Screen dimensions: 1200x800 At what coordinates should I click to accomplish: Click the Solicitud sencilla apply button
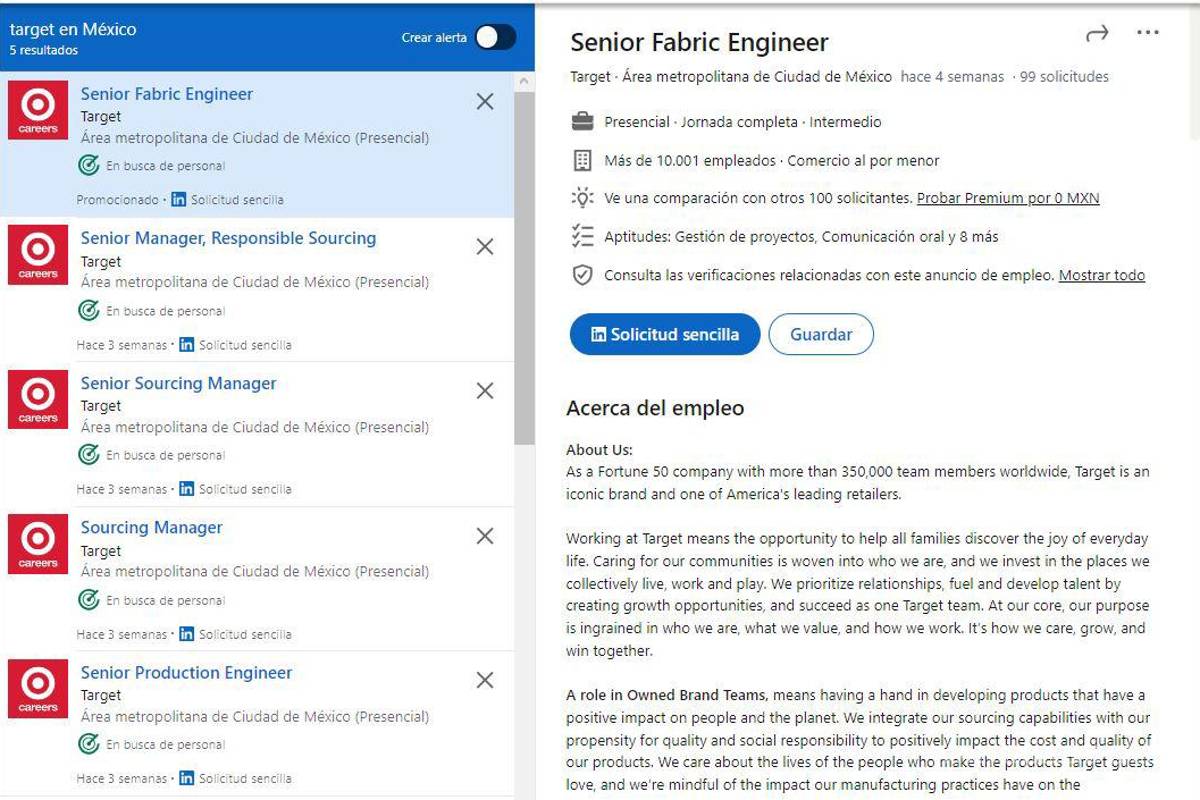coord(664,334)
